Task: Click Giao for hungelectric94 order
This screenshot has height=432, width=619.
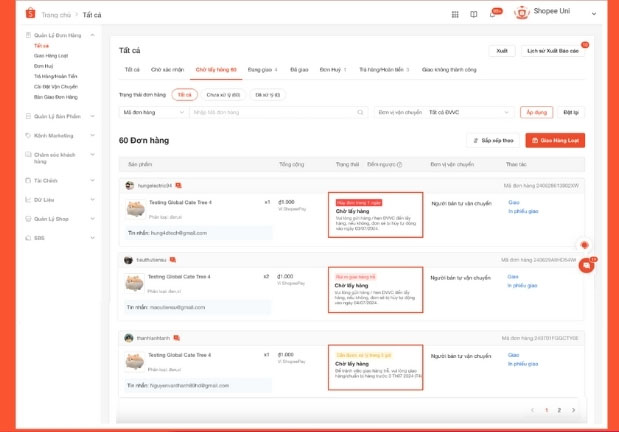Action: point(514,203)
